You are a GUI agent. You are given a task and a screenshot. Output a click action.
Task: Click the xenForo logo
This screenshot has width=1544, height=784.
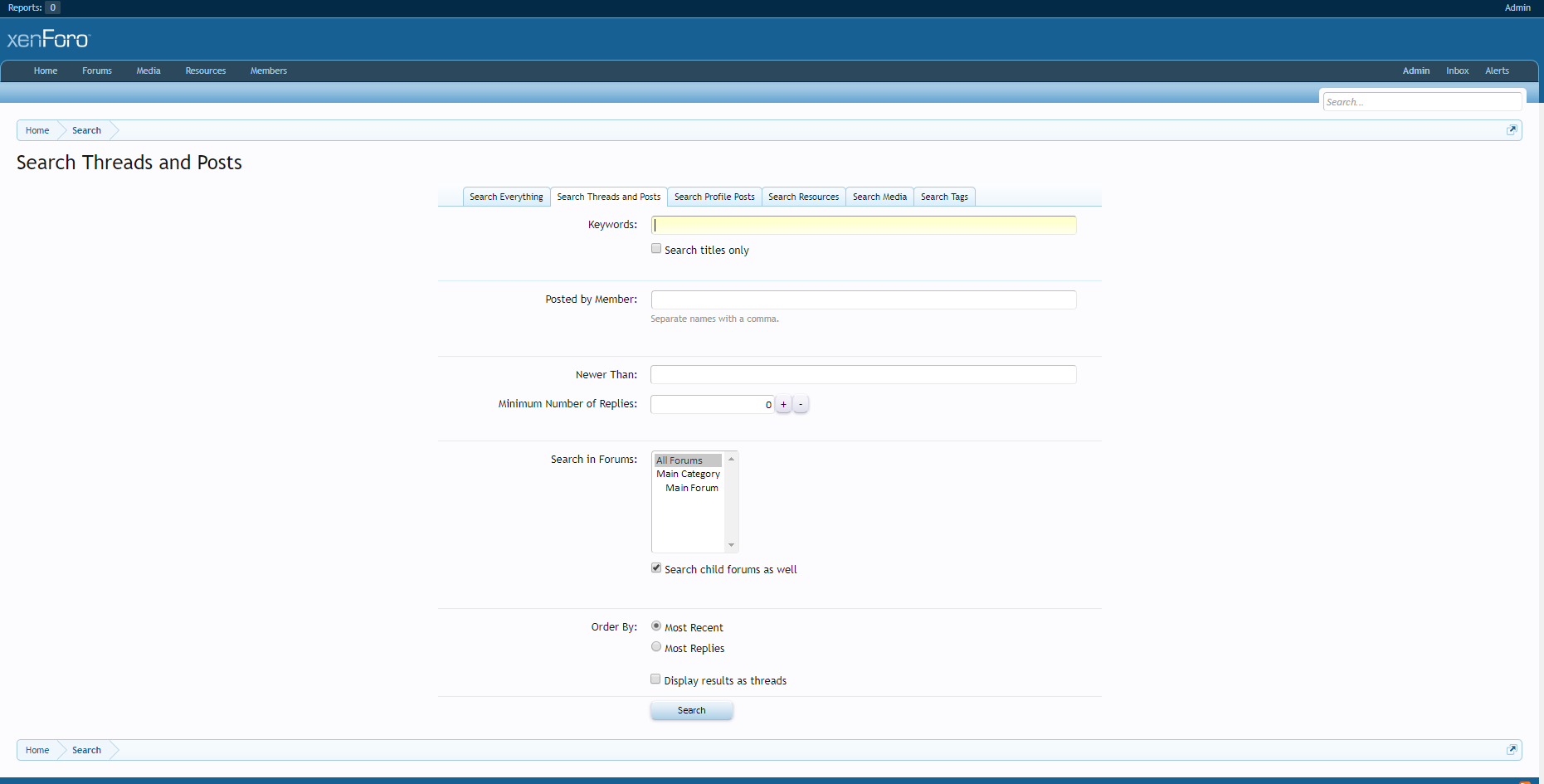click(48, 39)
